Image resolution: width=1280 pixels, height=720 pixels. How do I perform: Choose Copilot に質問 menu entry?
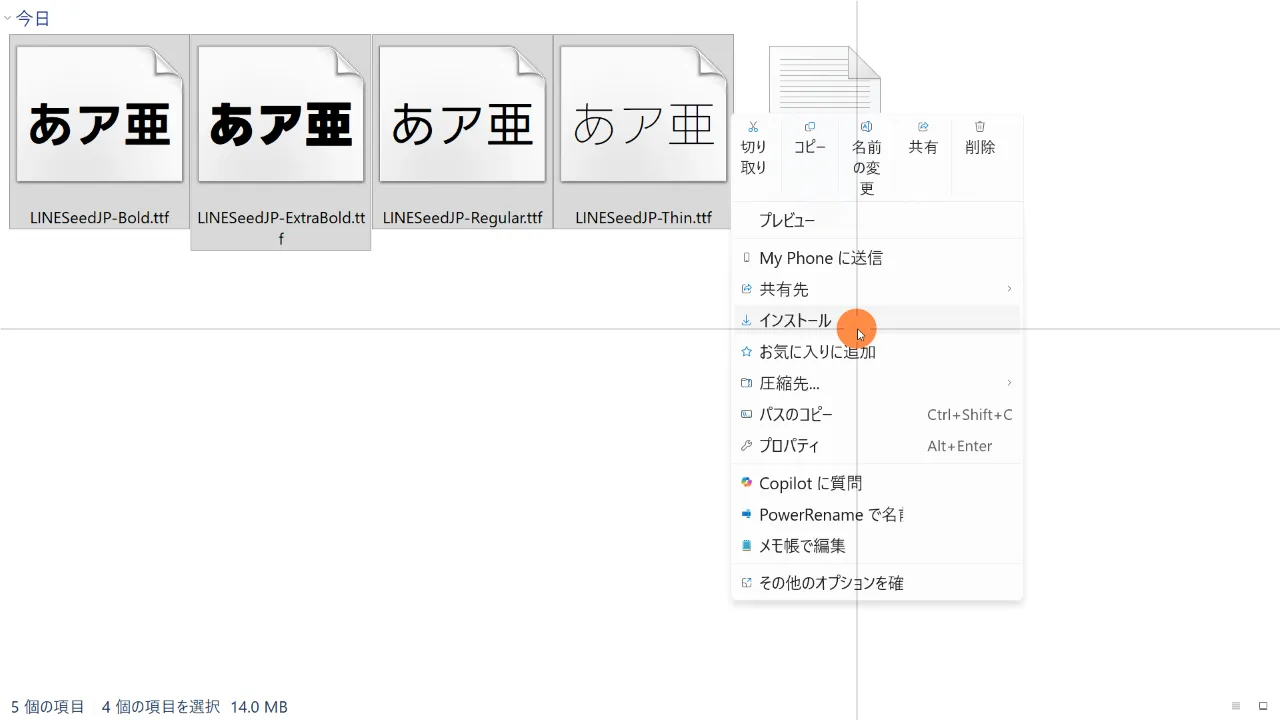point(877,483)
